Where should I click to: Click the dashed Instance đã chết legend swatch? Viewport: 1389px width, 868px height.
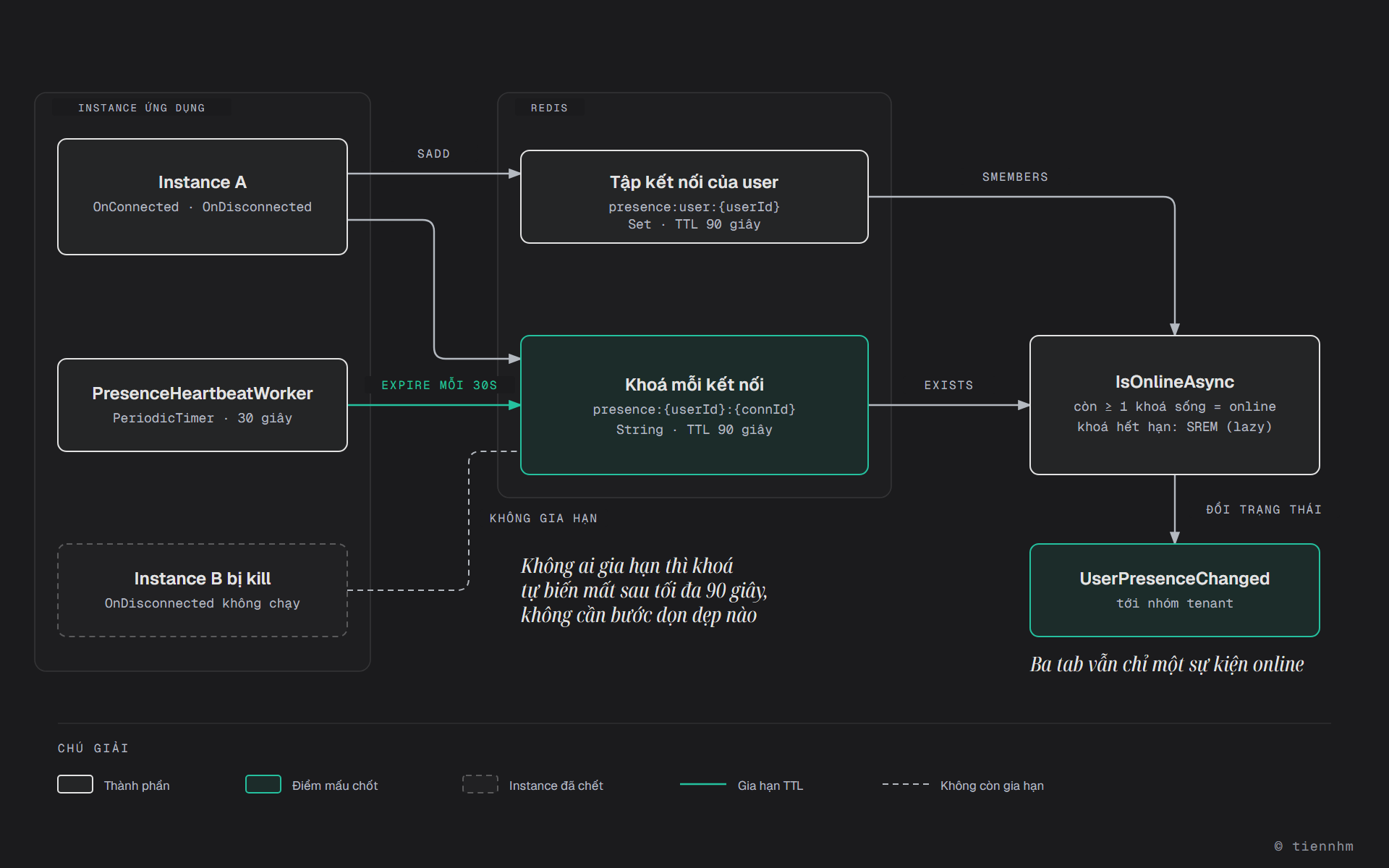480,784
